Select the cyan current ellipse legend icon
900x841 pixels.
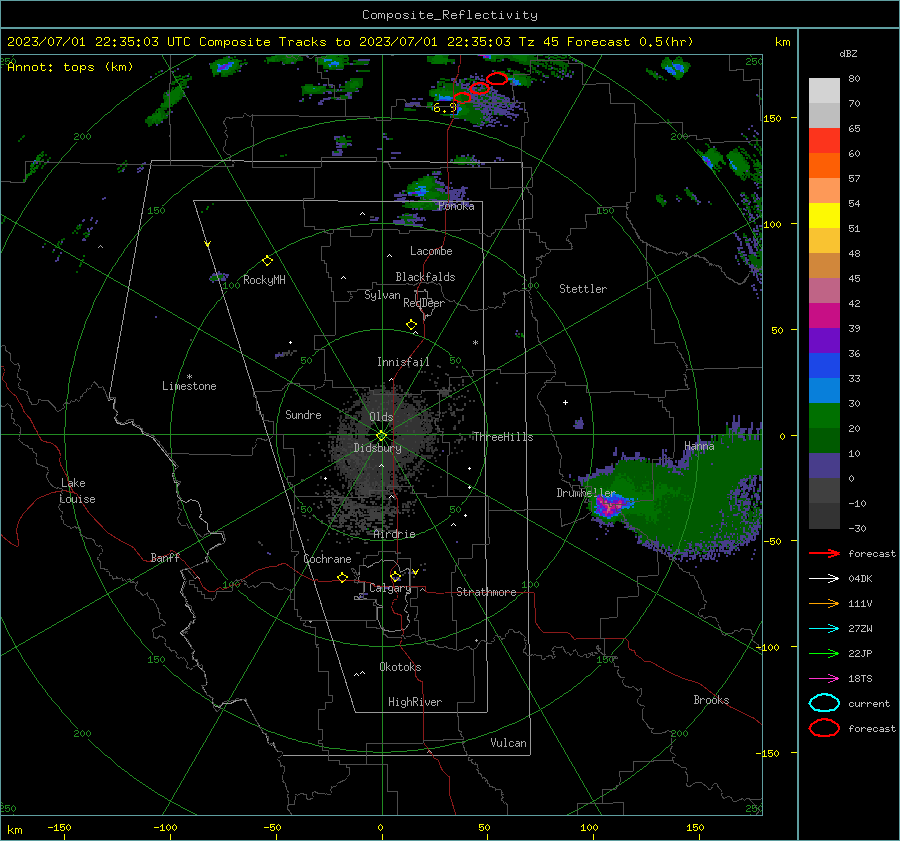pos(824,703)
